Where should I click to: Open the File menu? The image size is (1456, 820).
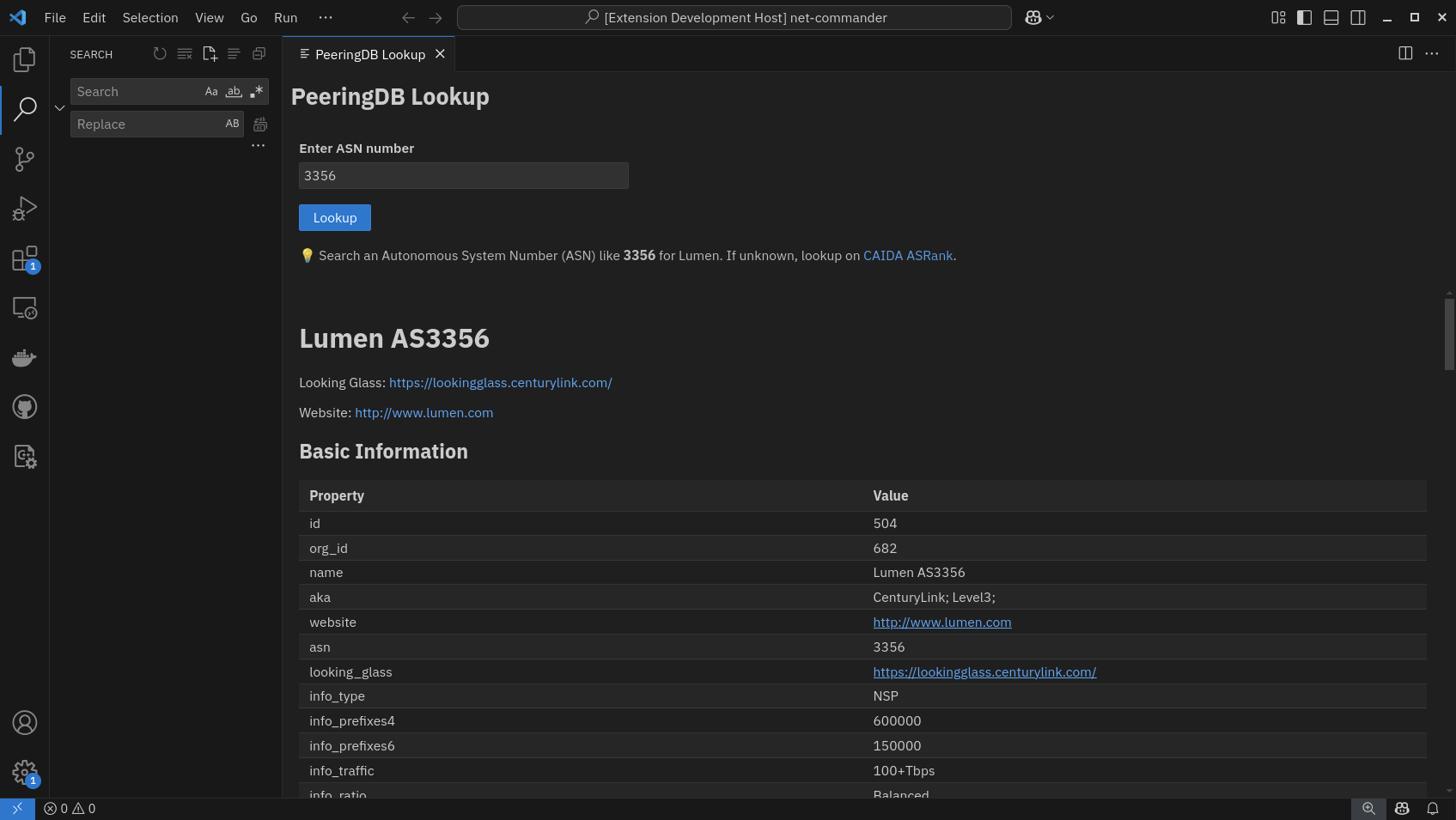[55, 17]
